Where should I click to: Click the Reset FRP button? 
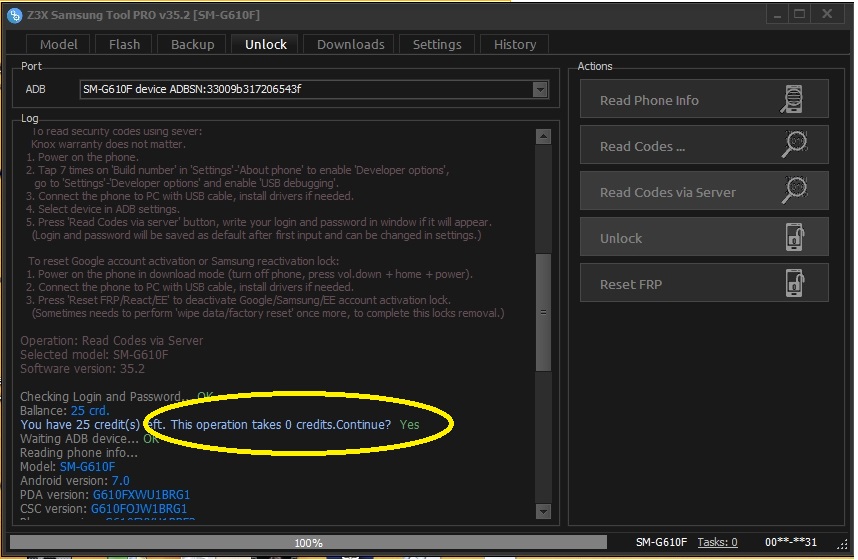(704, 283)
